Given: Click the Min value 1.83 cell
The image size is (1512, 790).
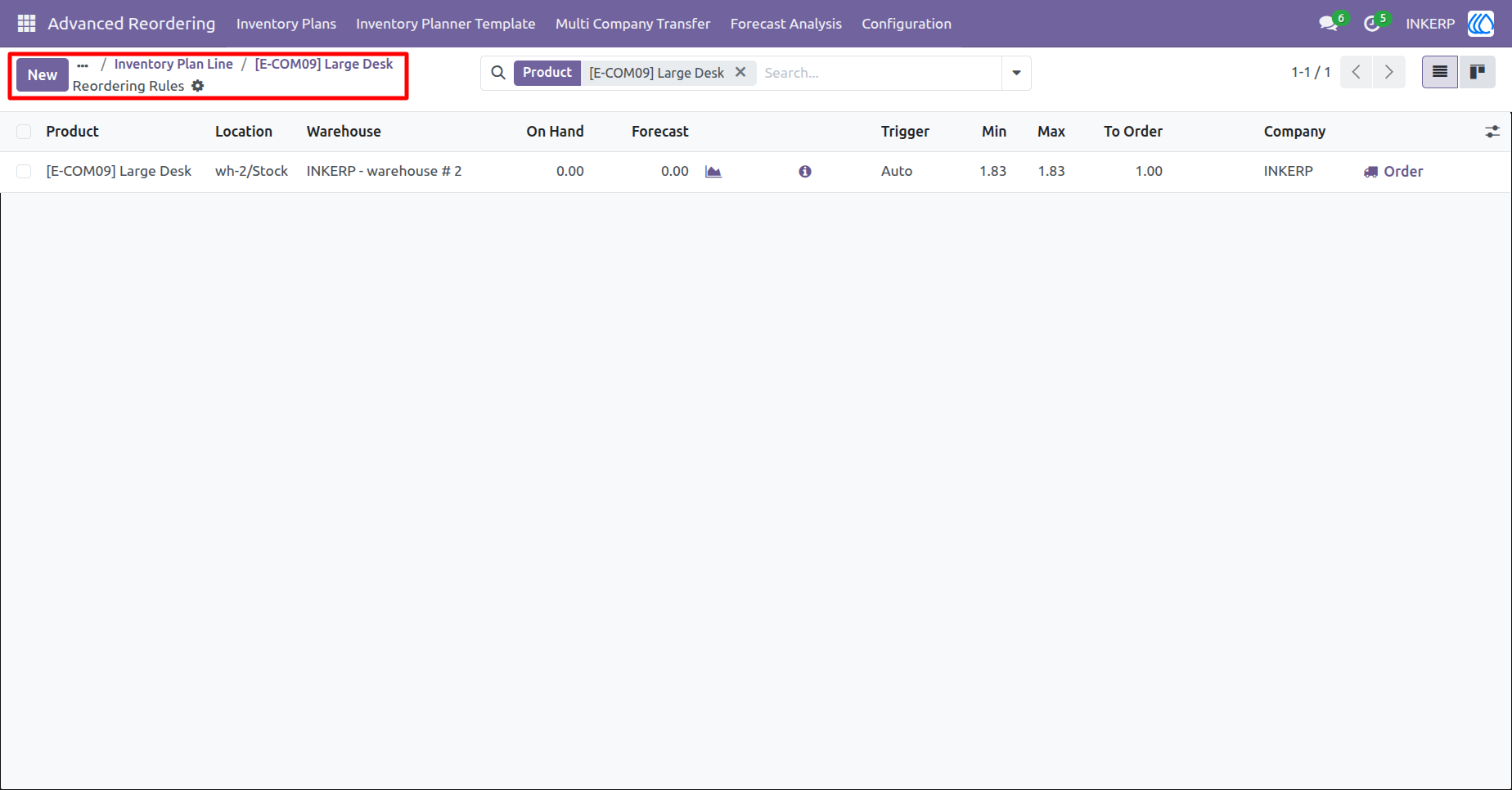Looking at the screenshot, I should [992, 172].
